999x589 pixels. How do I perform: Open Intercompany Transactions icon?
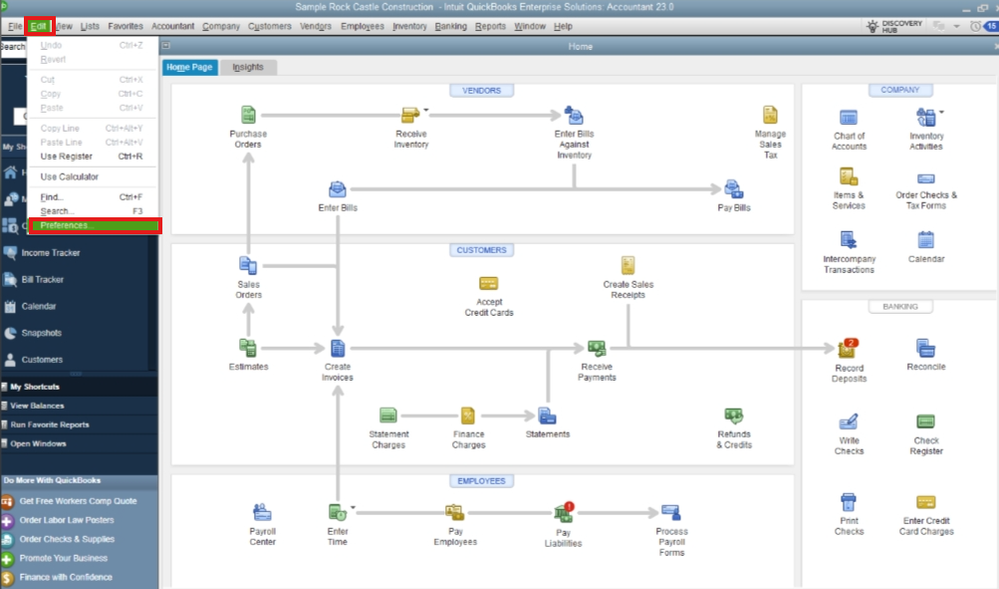(849, 240)
